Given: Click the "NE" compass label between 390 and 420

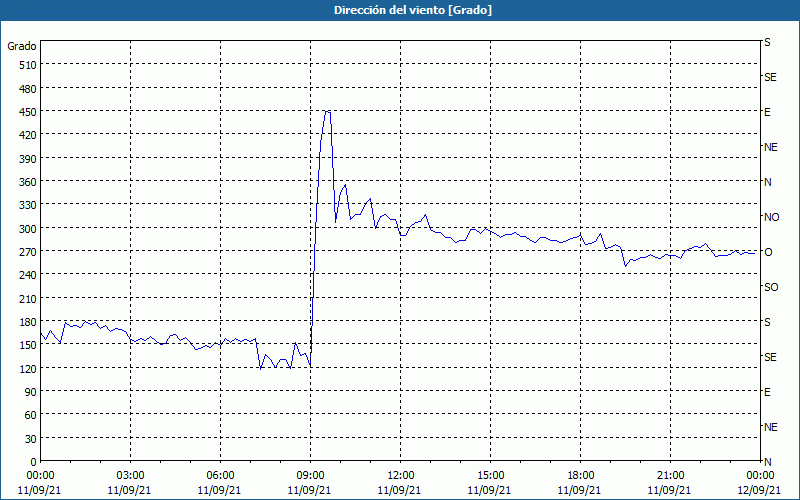Looking at the screenshot, I should 770,147.
